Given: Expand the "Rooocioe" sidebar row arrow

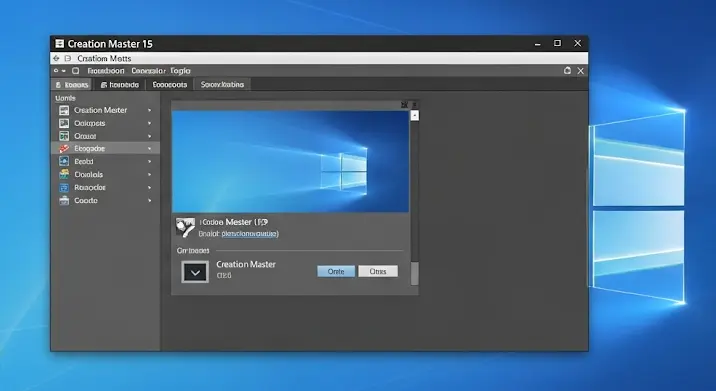Looking at the screenshot, I should tap(149, 187).
